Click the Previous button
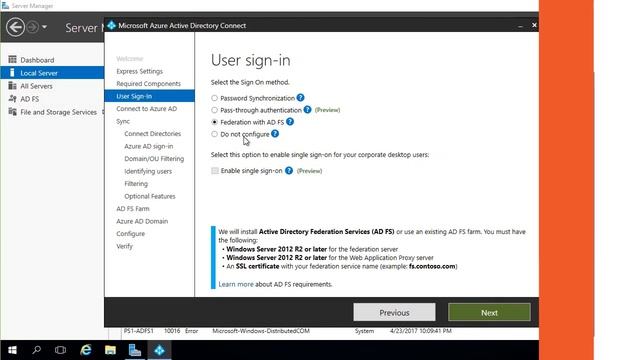Screen dimensions: 640x360 [x=394, y=312]
